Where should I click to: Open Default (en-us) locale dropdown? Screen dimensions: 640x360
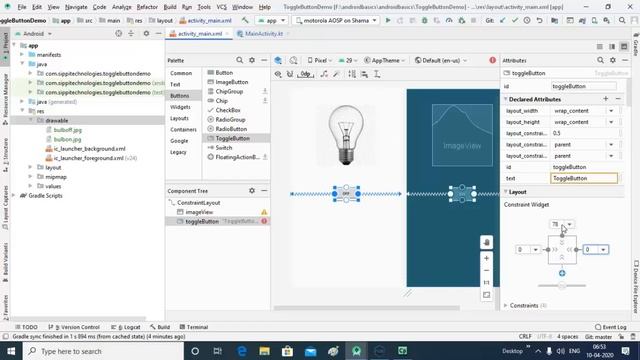click(x=440, y=60)
